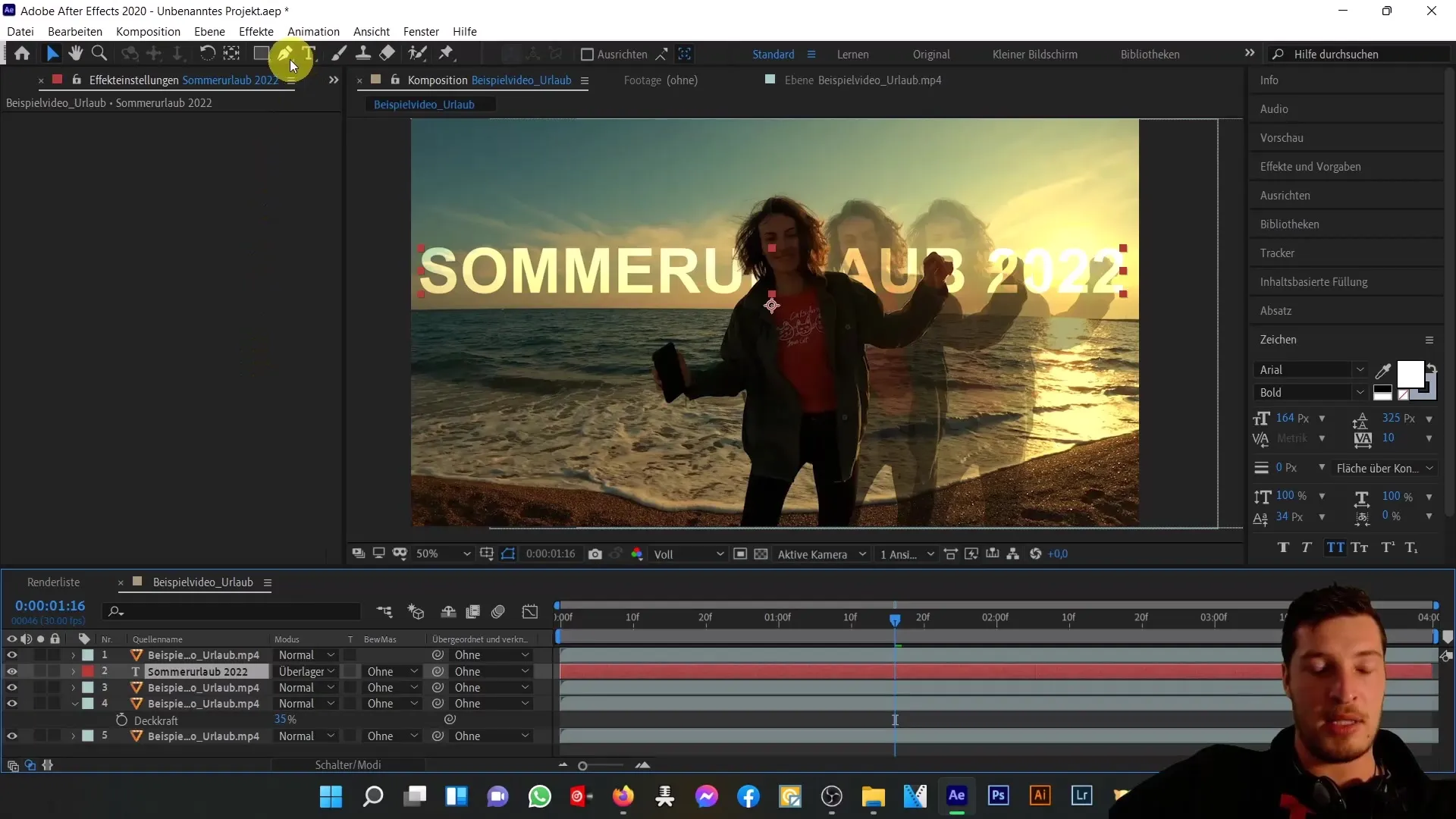
Task: Open the Ebene menu
Action: (x=209, y=31)
